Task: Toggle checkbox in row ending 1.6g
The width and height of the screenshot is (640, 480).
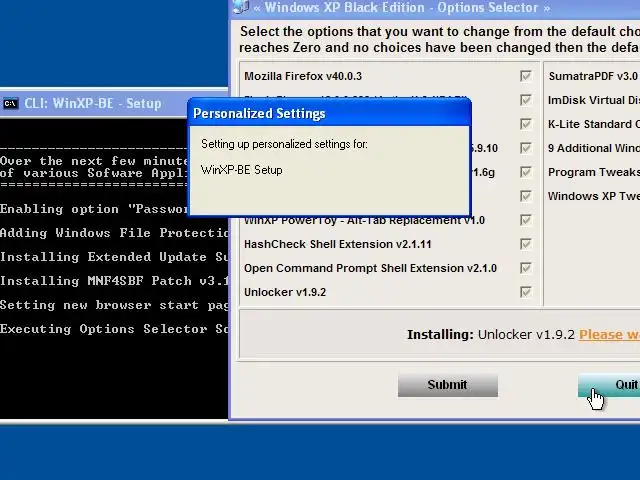Action: click(526, 172)
